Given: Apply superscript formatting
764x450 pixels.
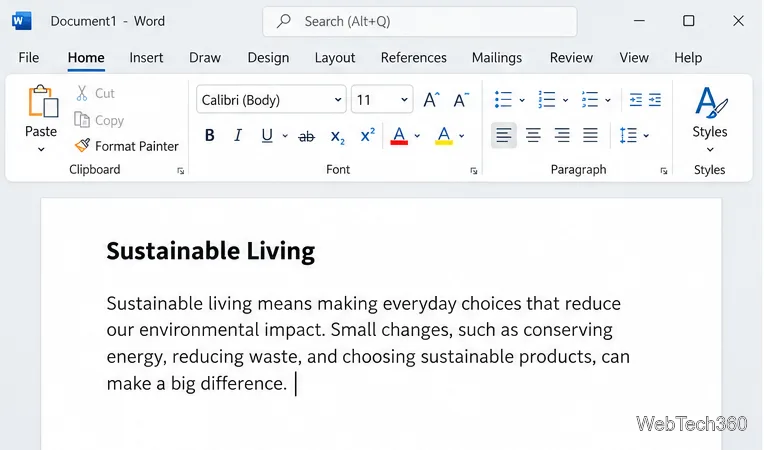Looking at the screenshot, I should 367,135.
